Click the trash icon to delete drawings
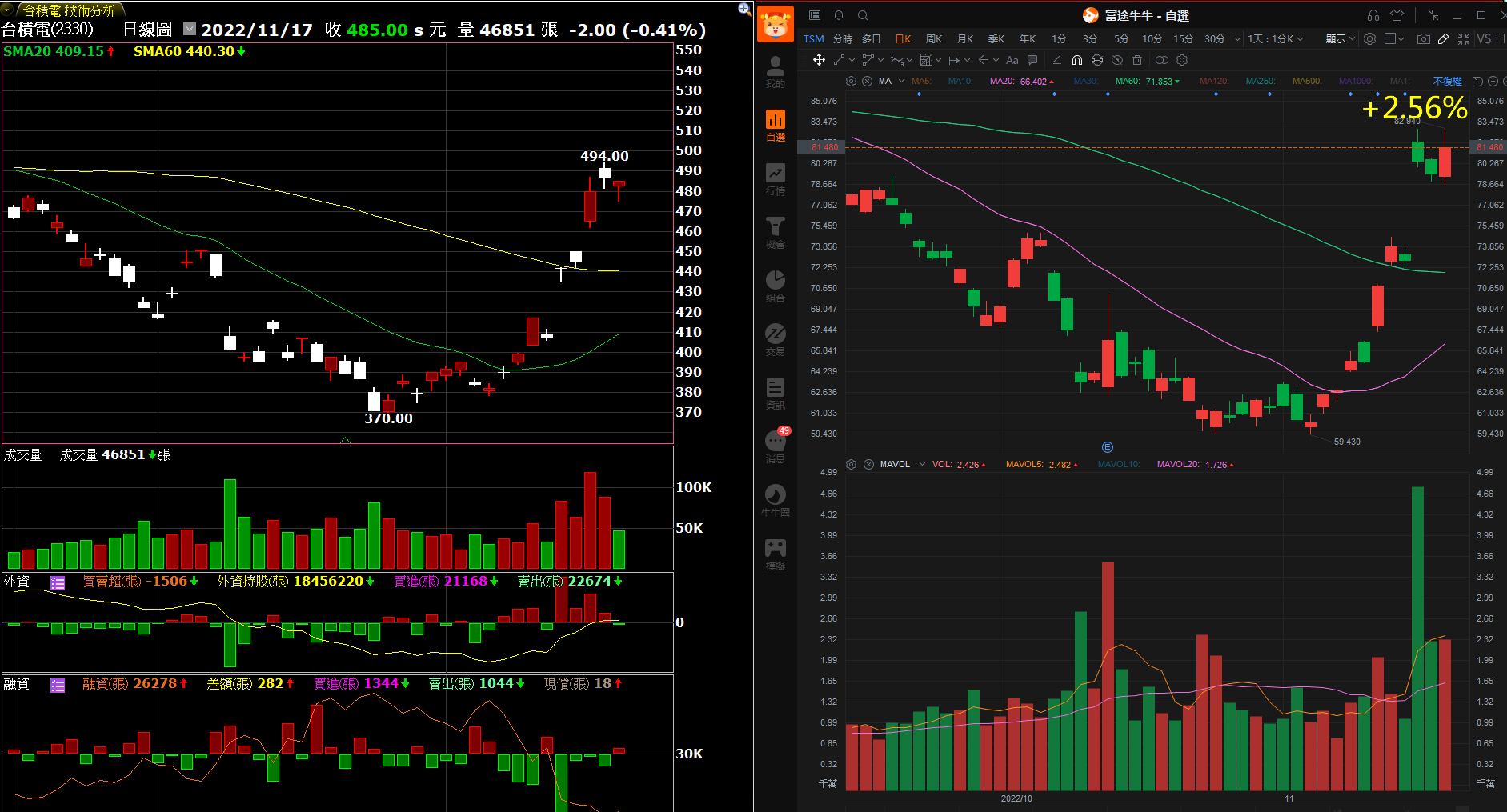Viewport: 1507px width, 812px height. [1137, 60]
